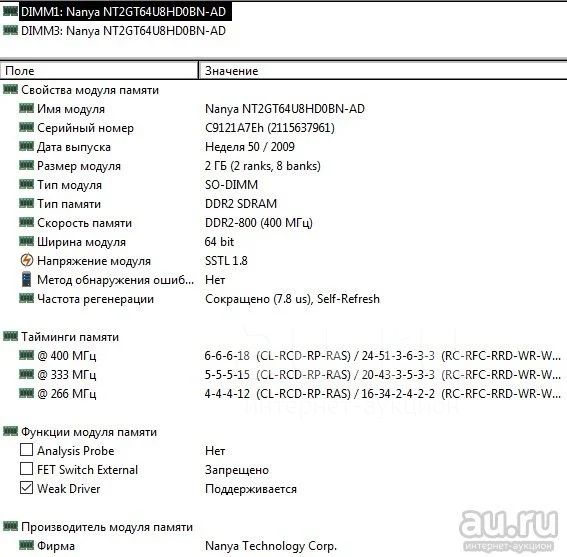The height and width of the screenshot is (557, 567).
Task: Click the Значение column header
Action: (383, 71)
